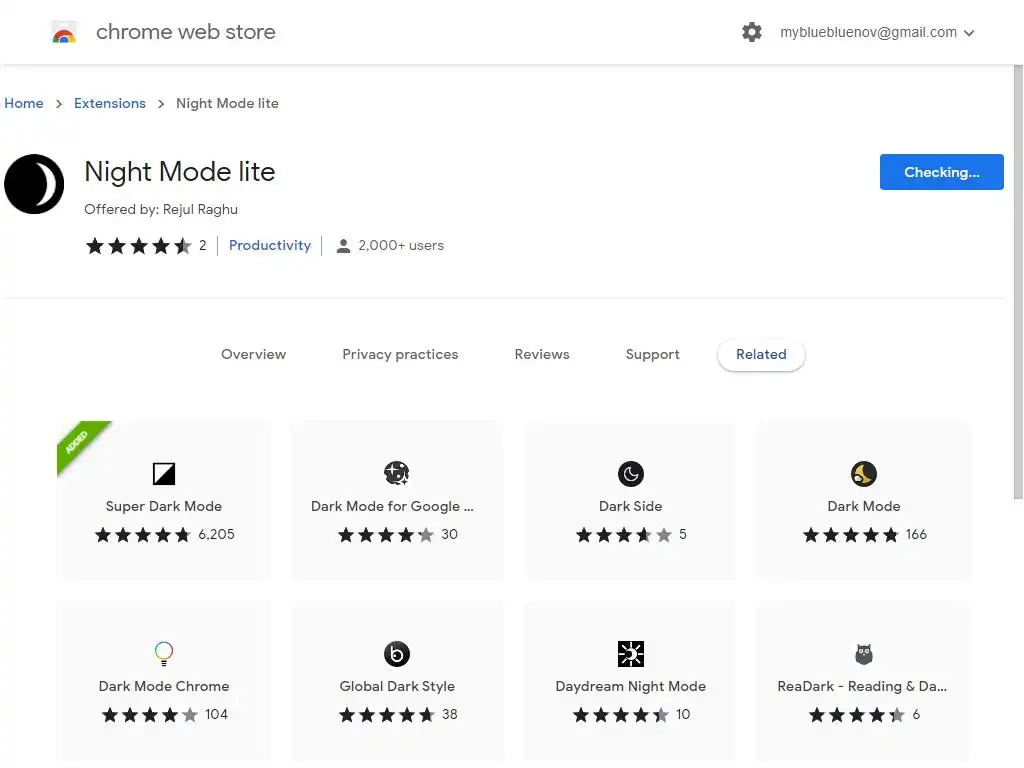Click the Dark Mode Chrome 104 rating stars

[x=150, y=715]
